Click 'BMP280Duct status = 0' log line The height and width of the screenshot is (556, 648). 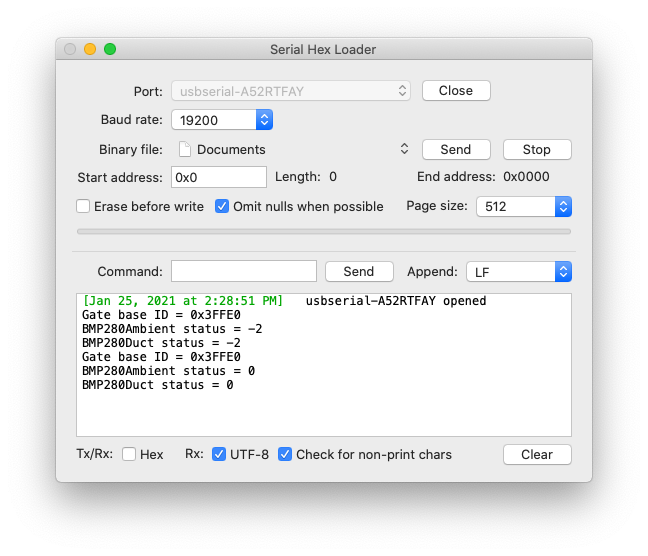click(157, 385)
